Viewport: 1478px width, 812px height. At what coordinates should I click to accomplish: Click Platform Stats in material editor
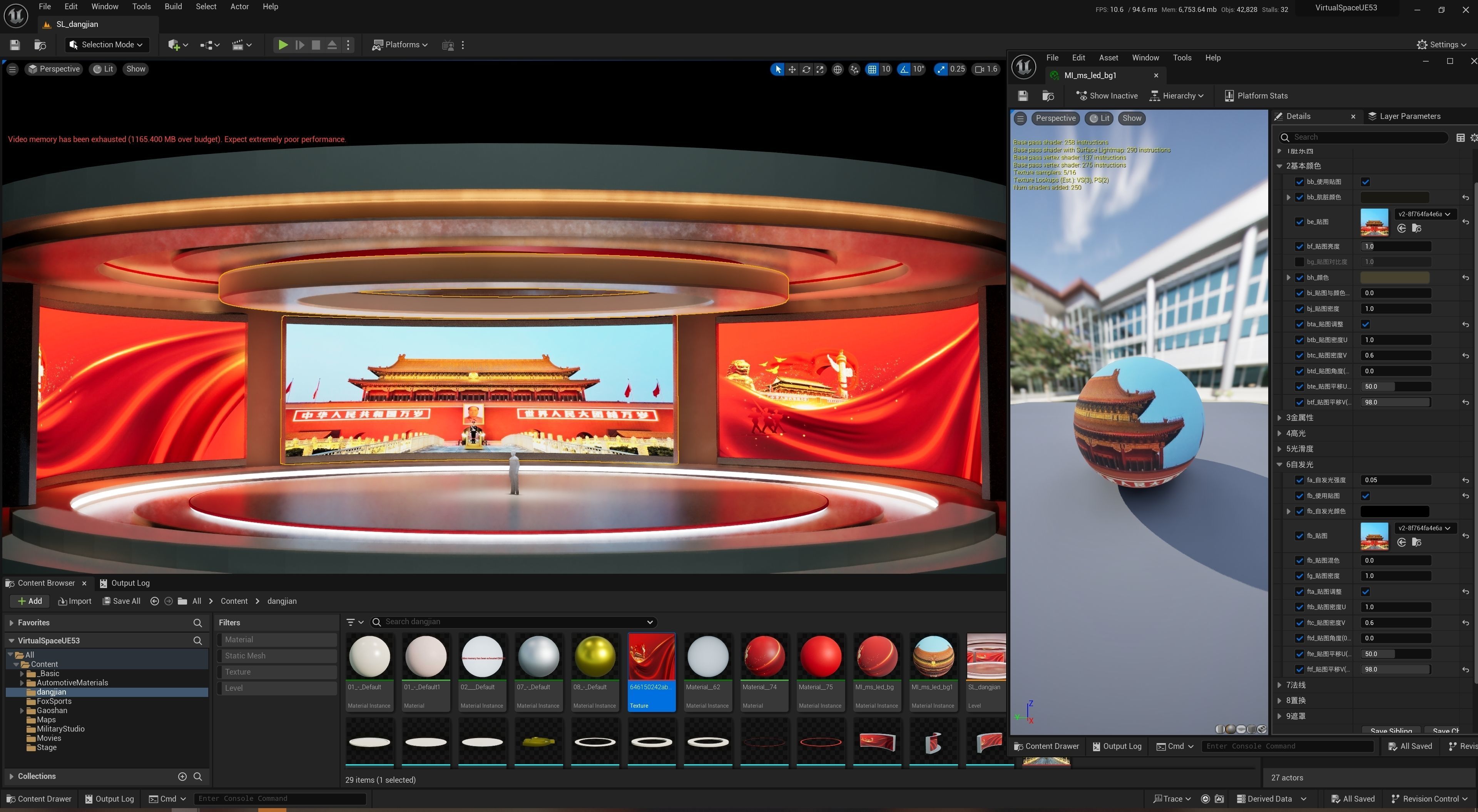(1256, 96)
